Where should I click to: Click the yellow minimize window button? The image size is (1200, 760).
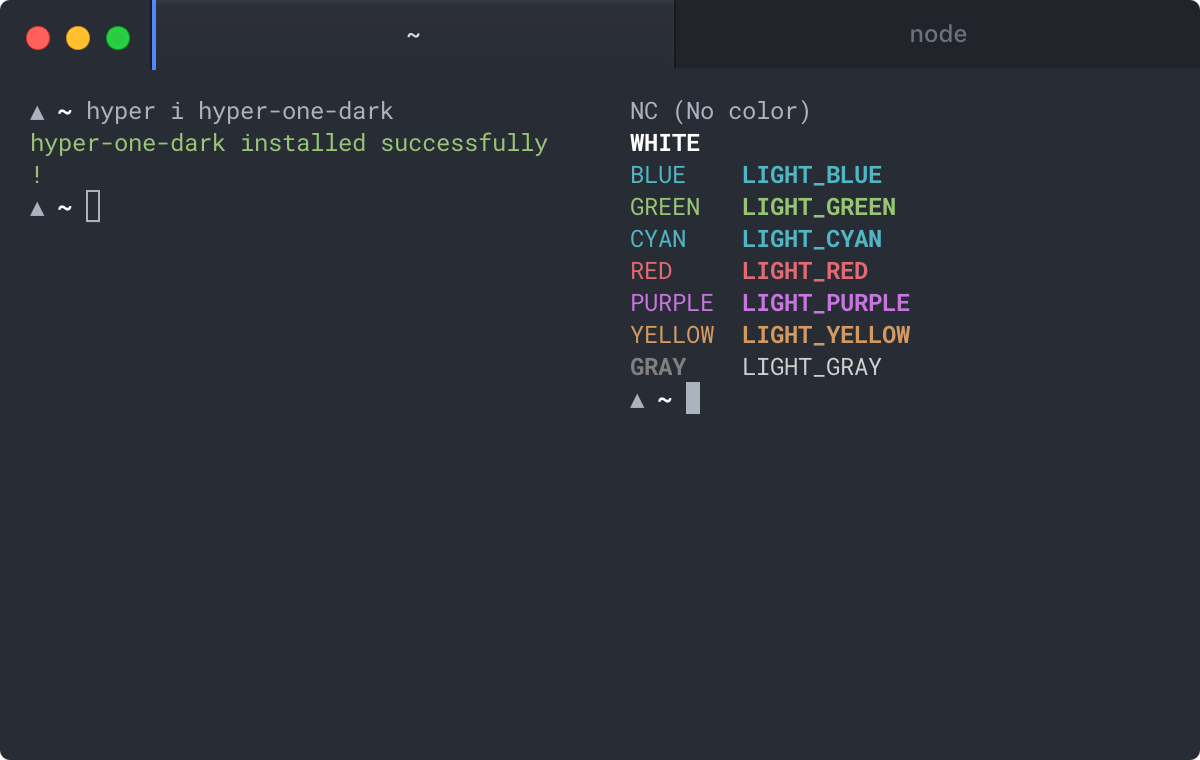(x=78, y=38)
